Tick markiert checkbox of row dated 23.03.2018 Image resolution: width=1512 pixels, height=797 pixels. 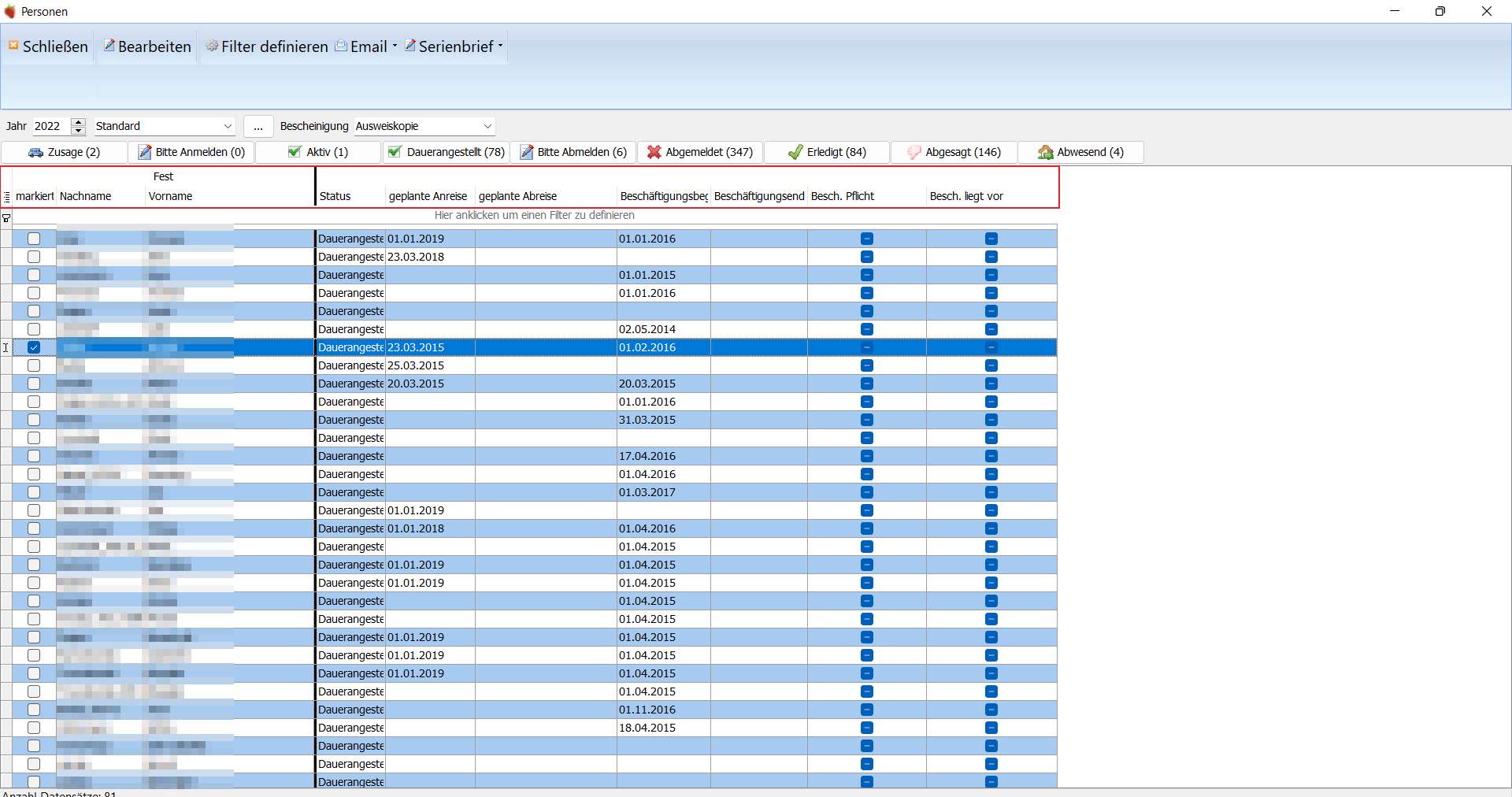[34, 257]
